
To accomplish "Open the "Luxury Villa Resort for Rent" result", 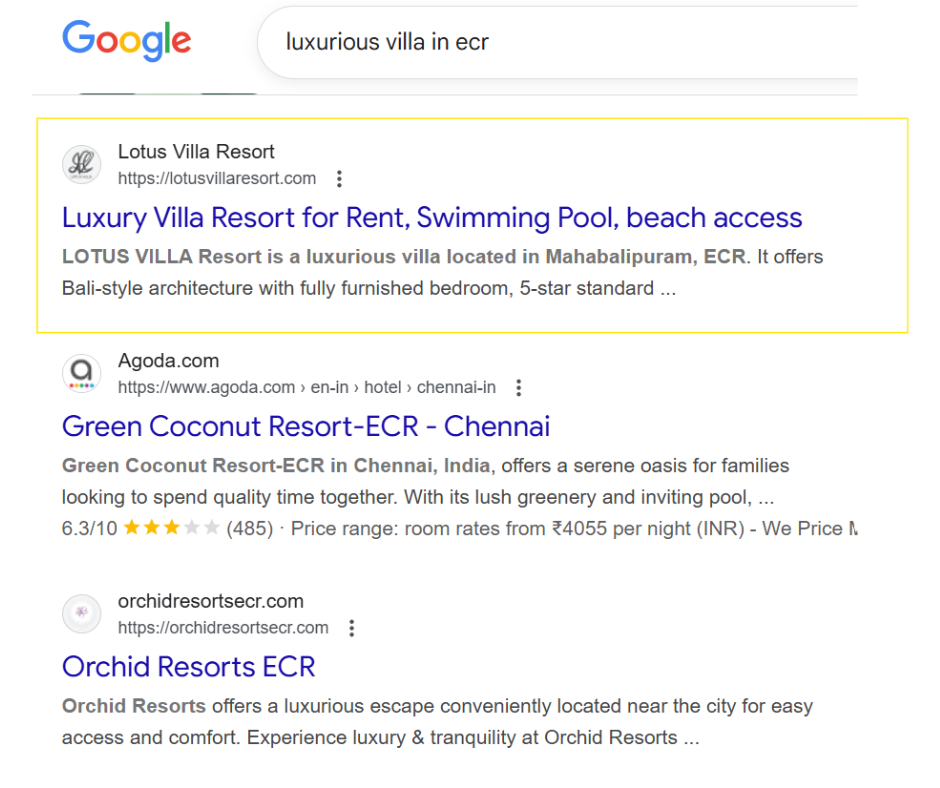I will tap(431, 218).
